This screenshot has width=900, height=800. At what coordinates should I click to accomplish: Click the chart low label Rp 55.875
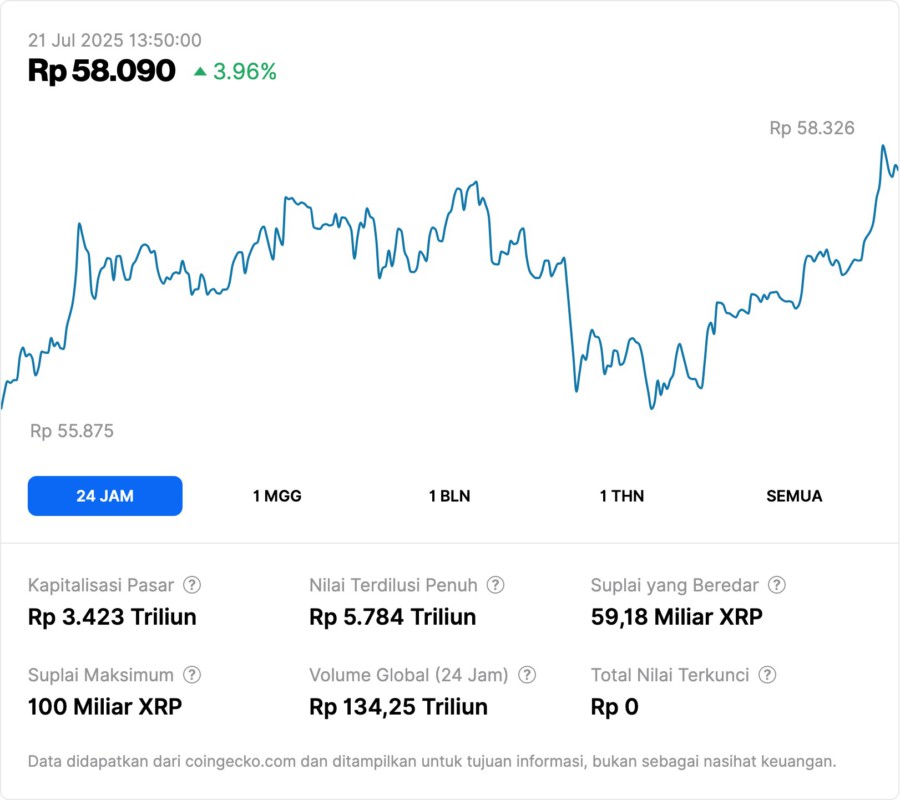72,432
